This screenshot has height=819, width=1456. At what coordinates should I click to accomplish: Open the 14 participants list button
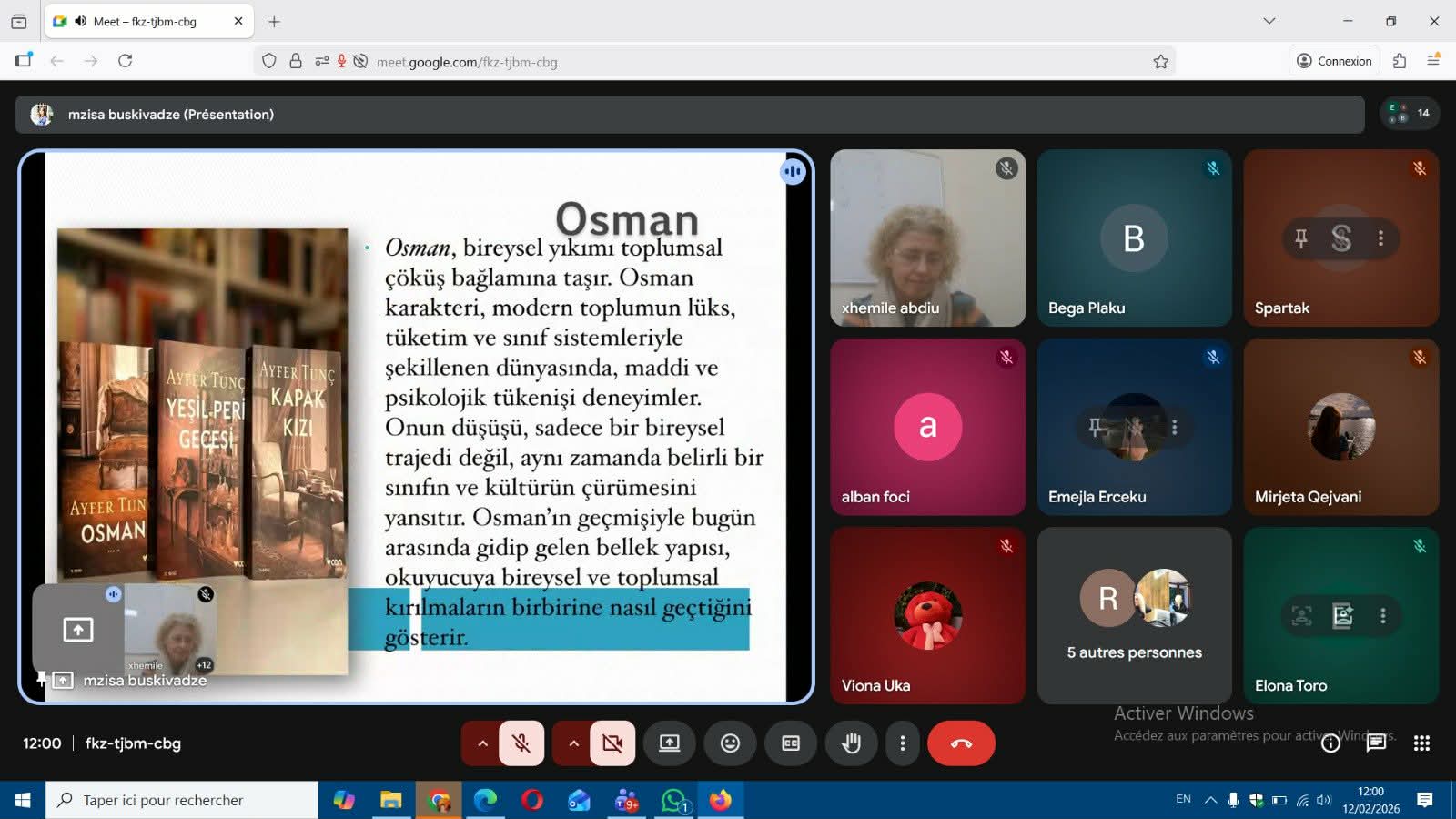(x=1410, y=114)
